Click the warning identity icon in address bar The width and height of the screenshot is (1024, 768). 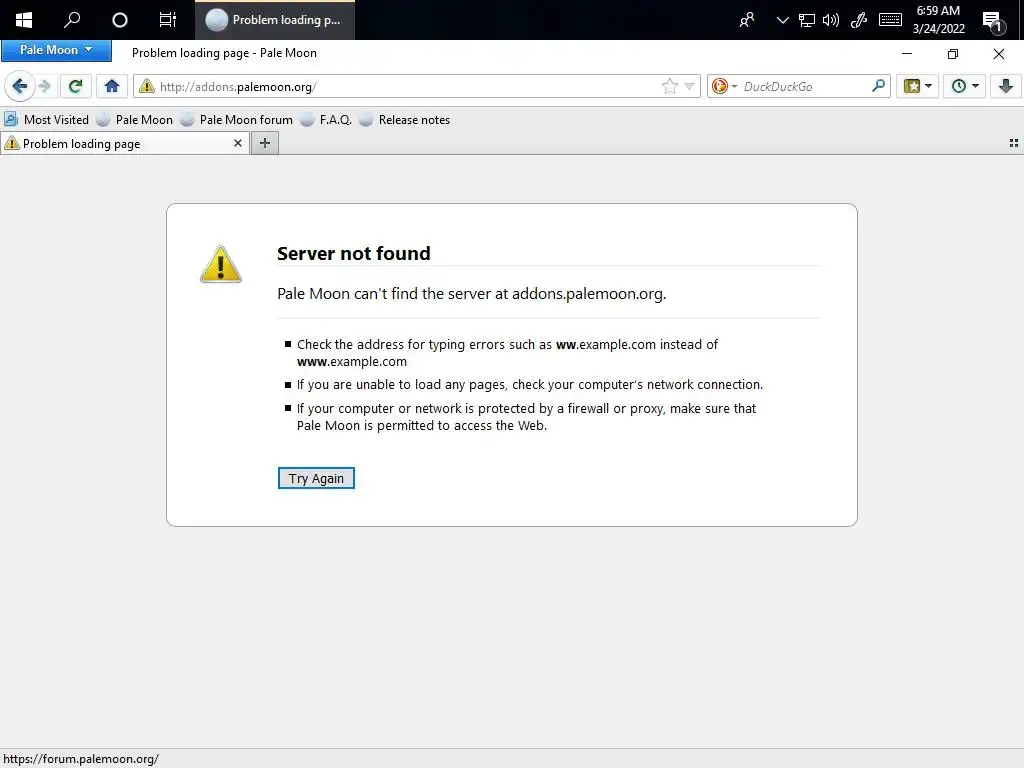pos(147,86)
